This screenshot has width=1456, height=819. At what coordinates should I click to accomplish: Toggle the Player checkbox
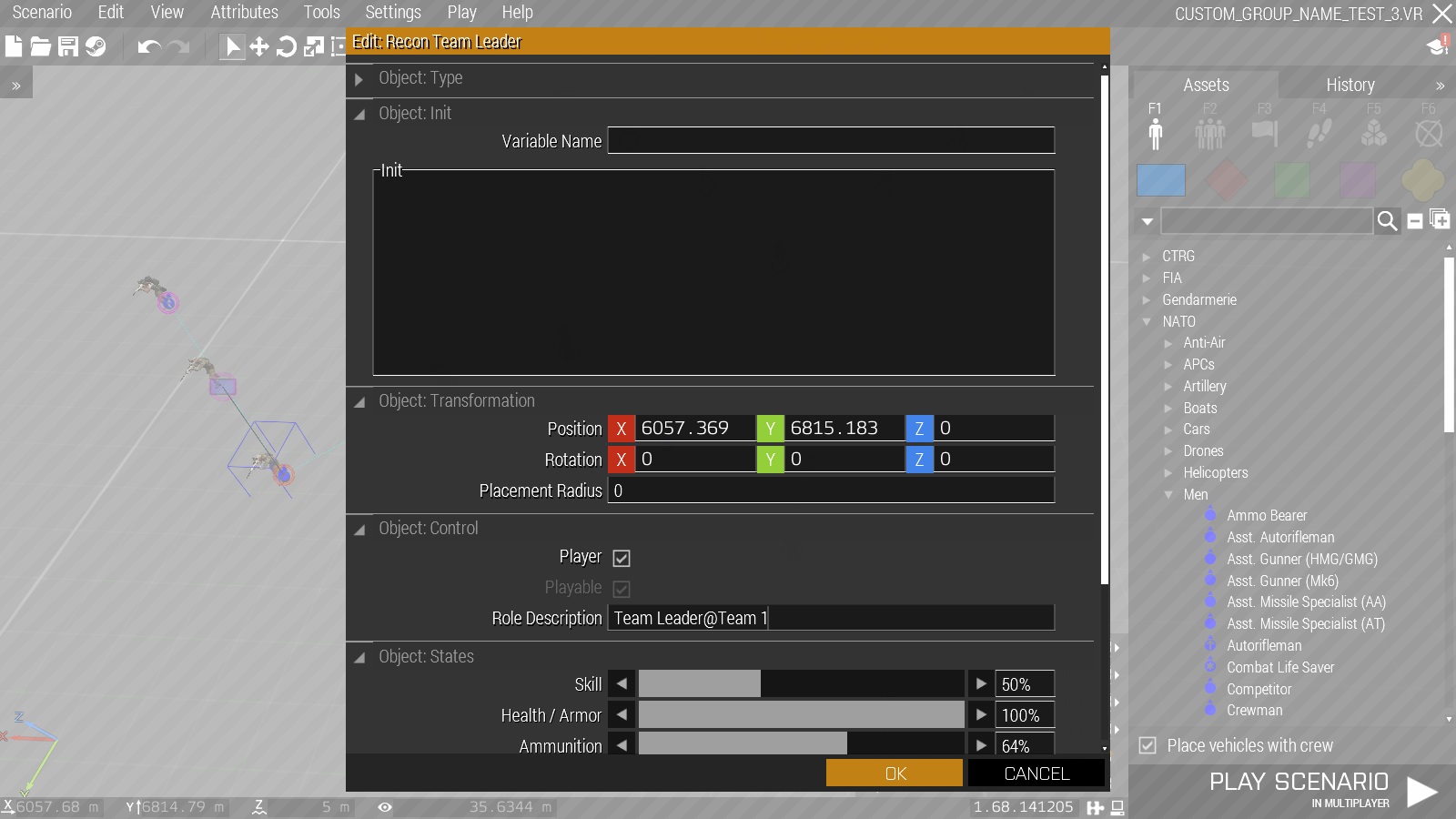pos(622,558)
